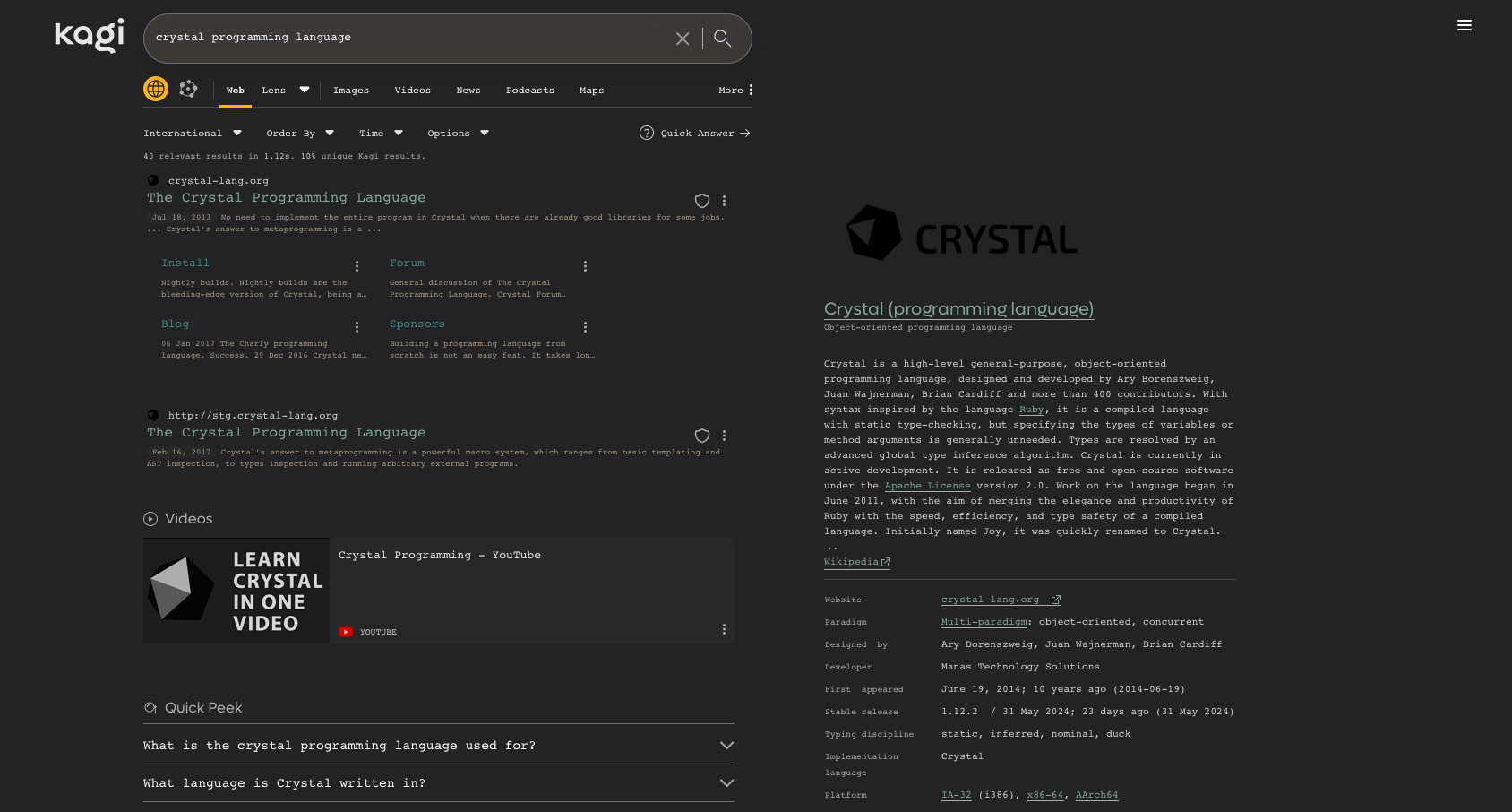Switch to the Podcasts tab
The width and height of the screenshot is (1512, 812).
coord(529,90)
